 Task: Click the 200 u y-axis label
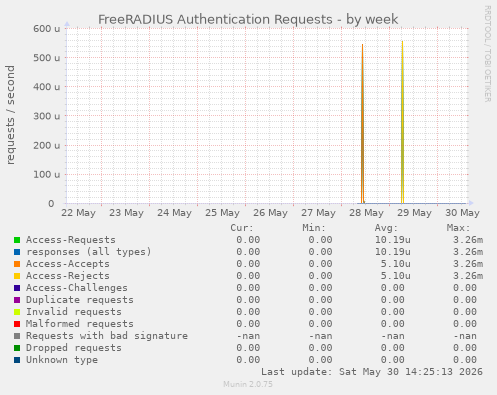[x=47, y=145]
